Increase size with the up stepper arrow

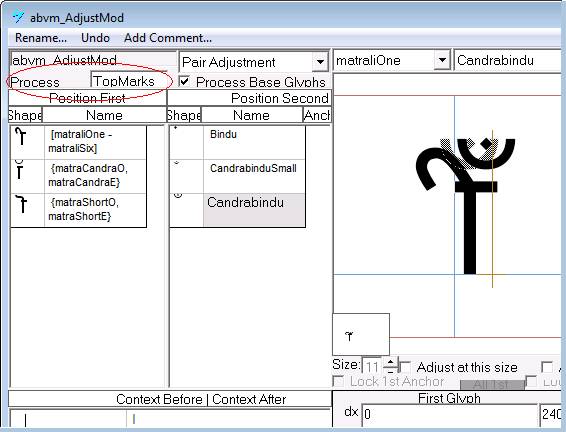click(x=390, y=362)
